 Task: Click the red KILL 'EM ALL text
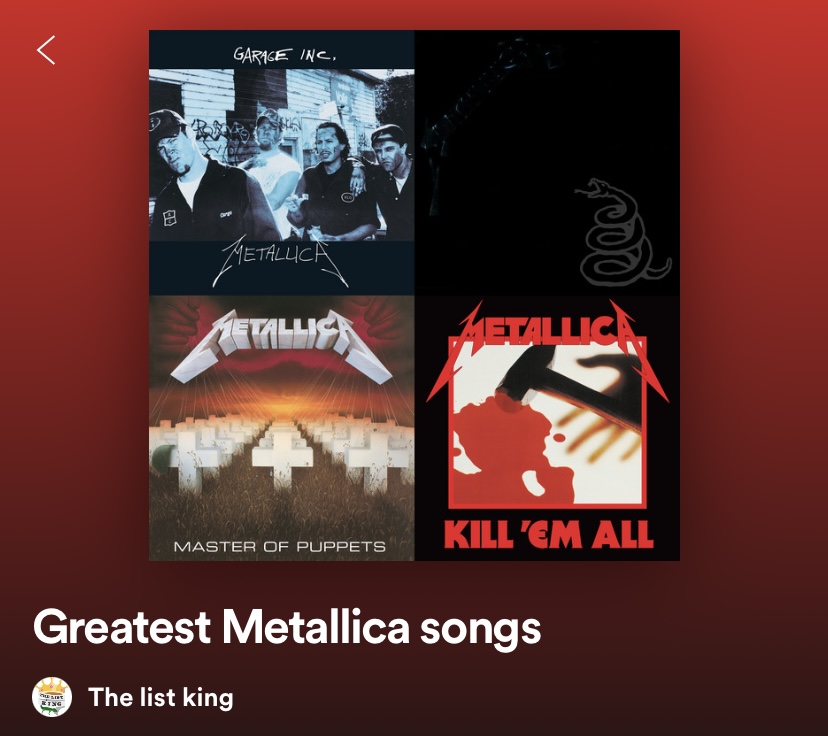[x=548, y=534]
